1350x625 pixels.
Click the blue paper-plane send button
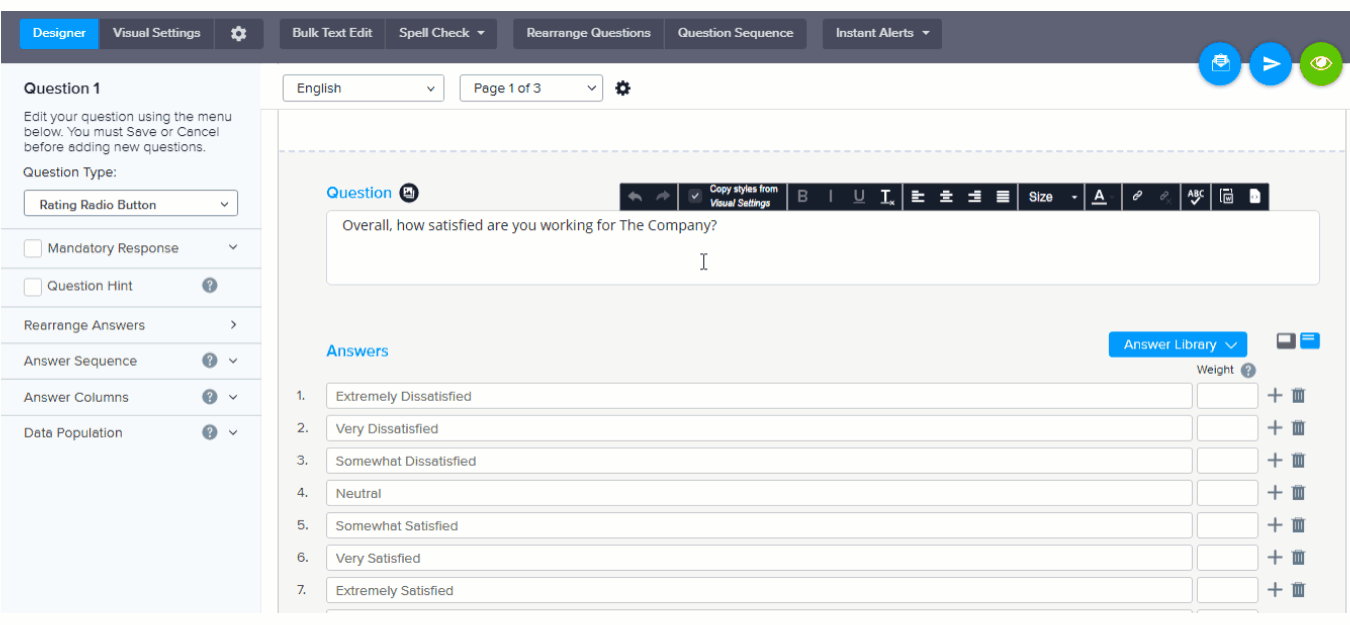tap(1270, 64)
